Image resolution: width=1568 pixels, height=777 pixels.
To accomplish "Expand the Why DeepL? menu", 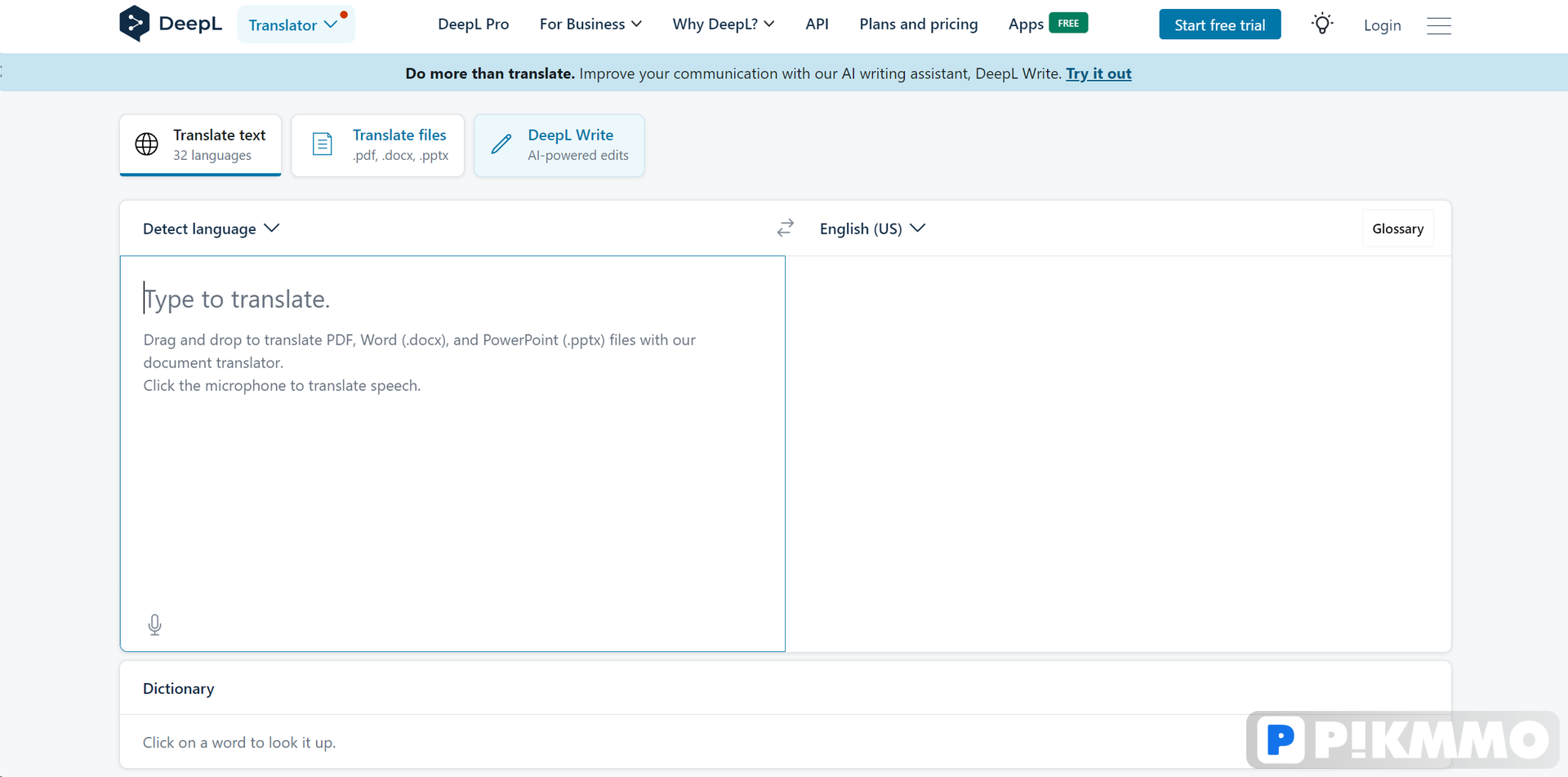I will (723, 24).
